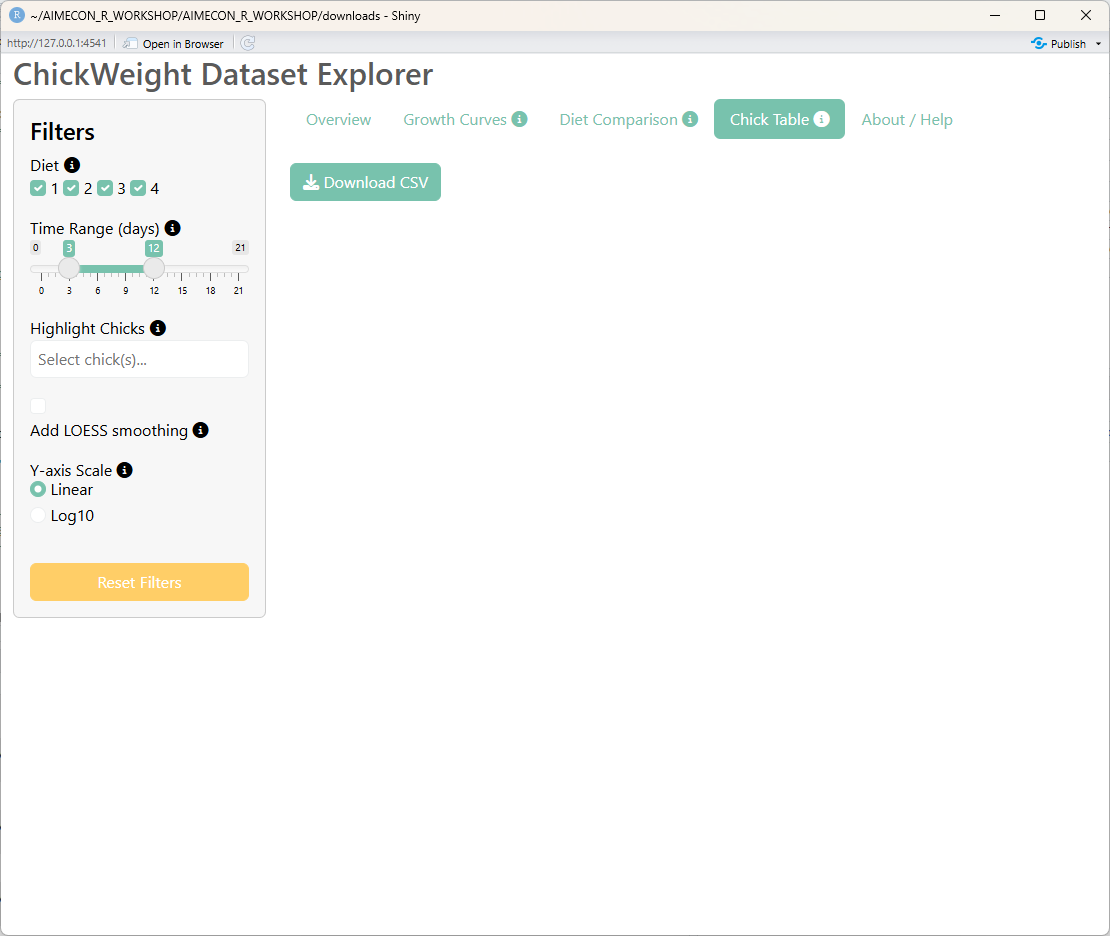Click the upper time range slider handle at 12

coord(154,269)
